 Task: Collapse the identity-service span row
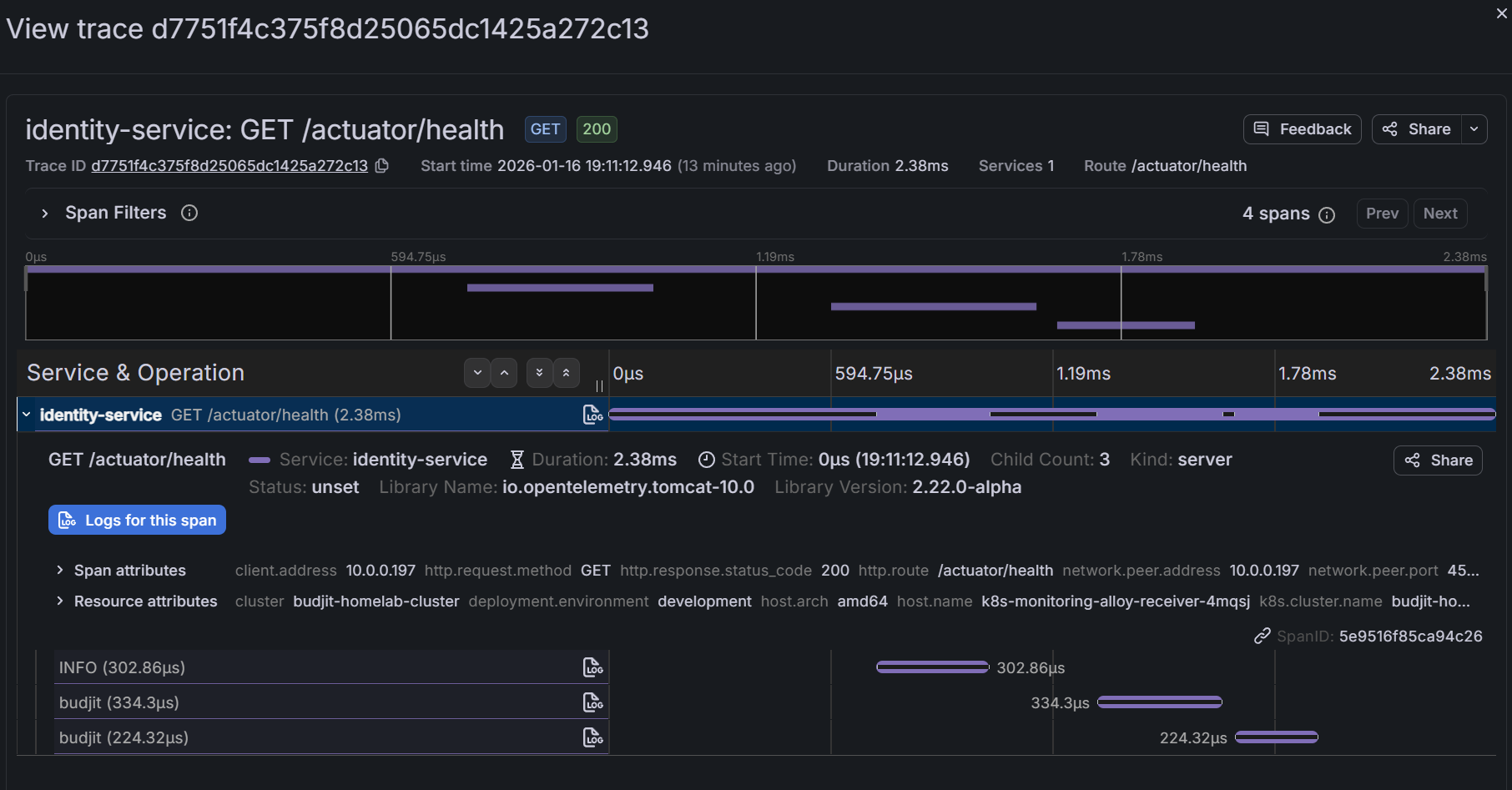point(27,415)
